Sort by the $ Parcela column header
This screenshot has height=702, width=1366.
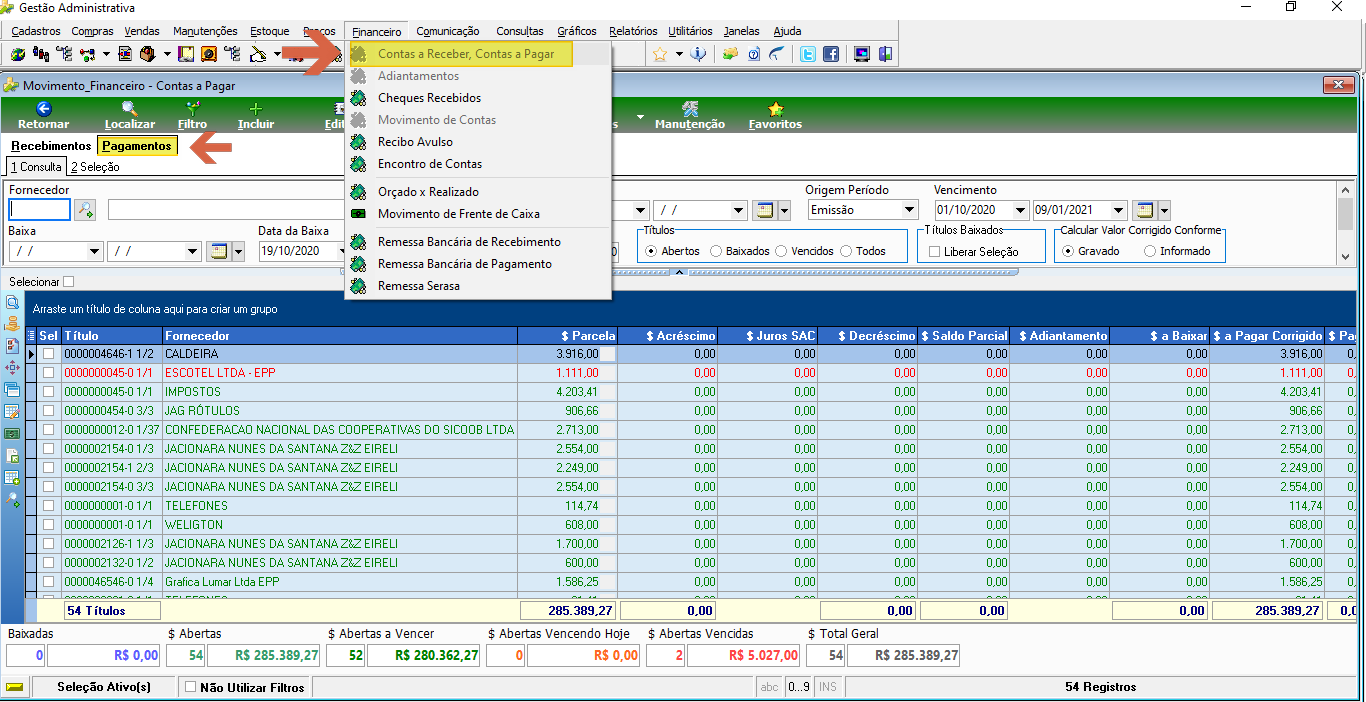tap(567, 336)
